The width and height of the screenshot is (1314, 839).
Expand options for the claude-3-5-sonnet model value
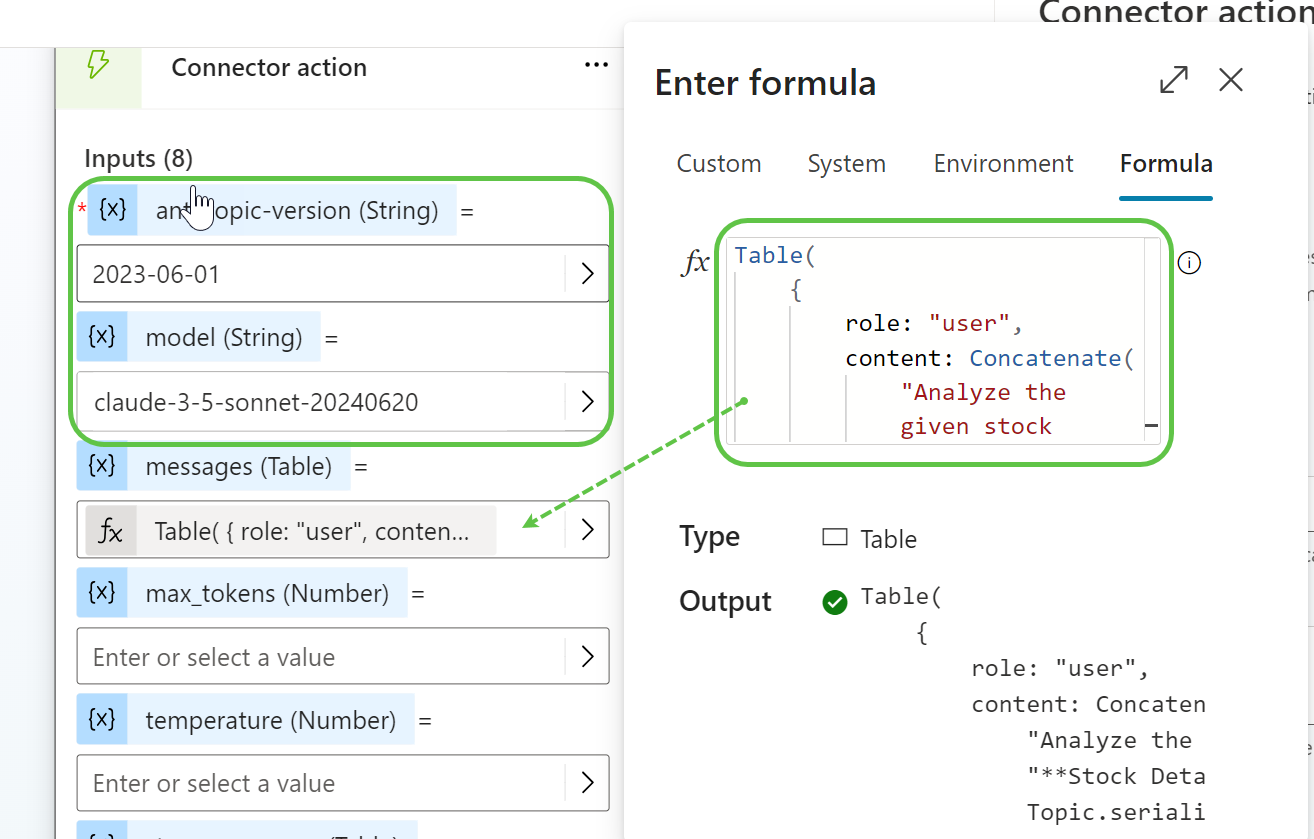pos(587,402)
